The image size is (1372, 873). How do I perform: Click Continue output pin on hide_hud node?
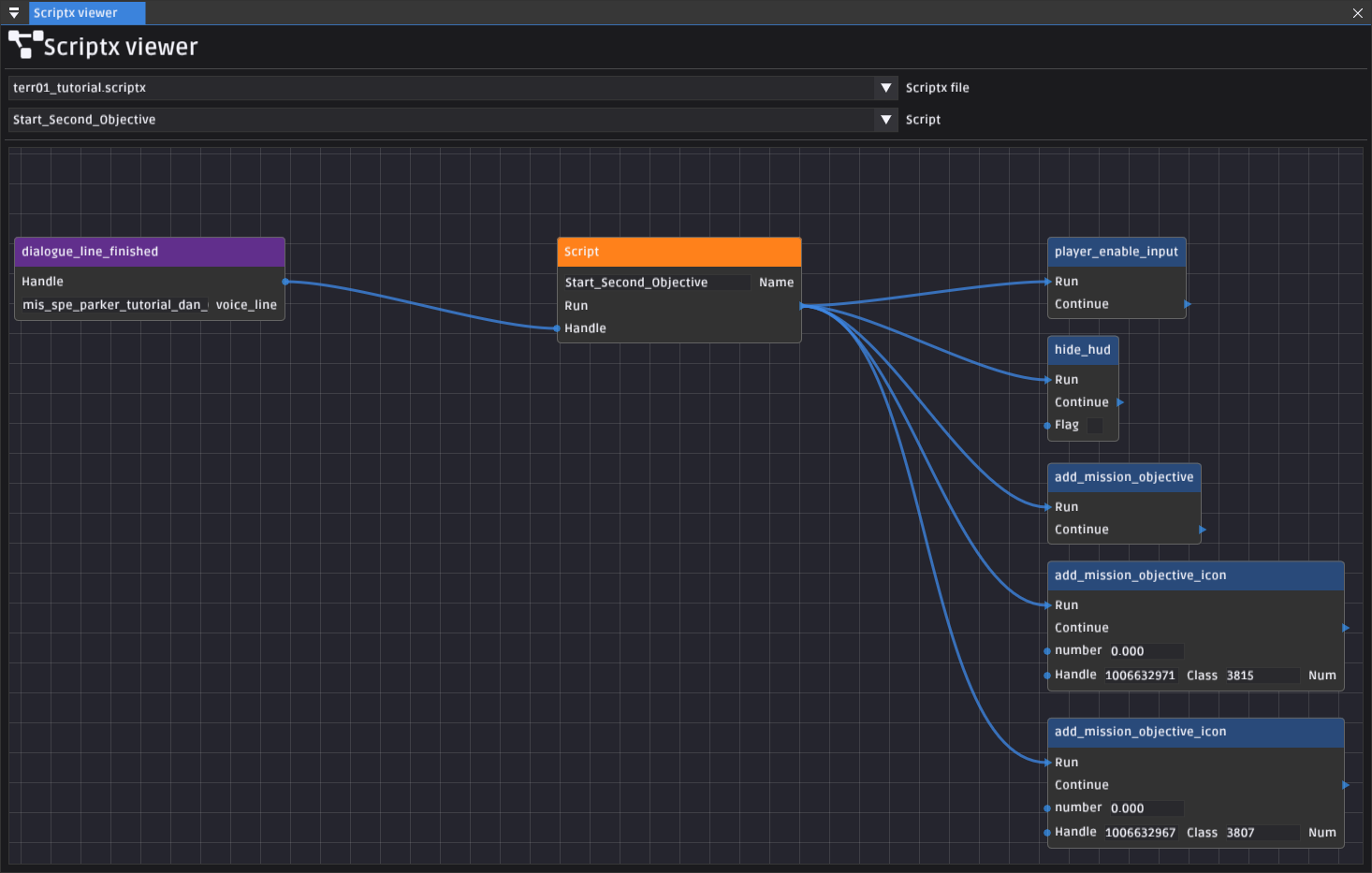click(1120, 402)
